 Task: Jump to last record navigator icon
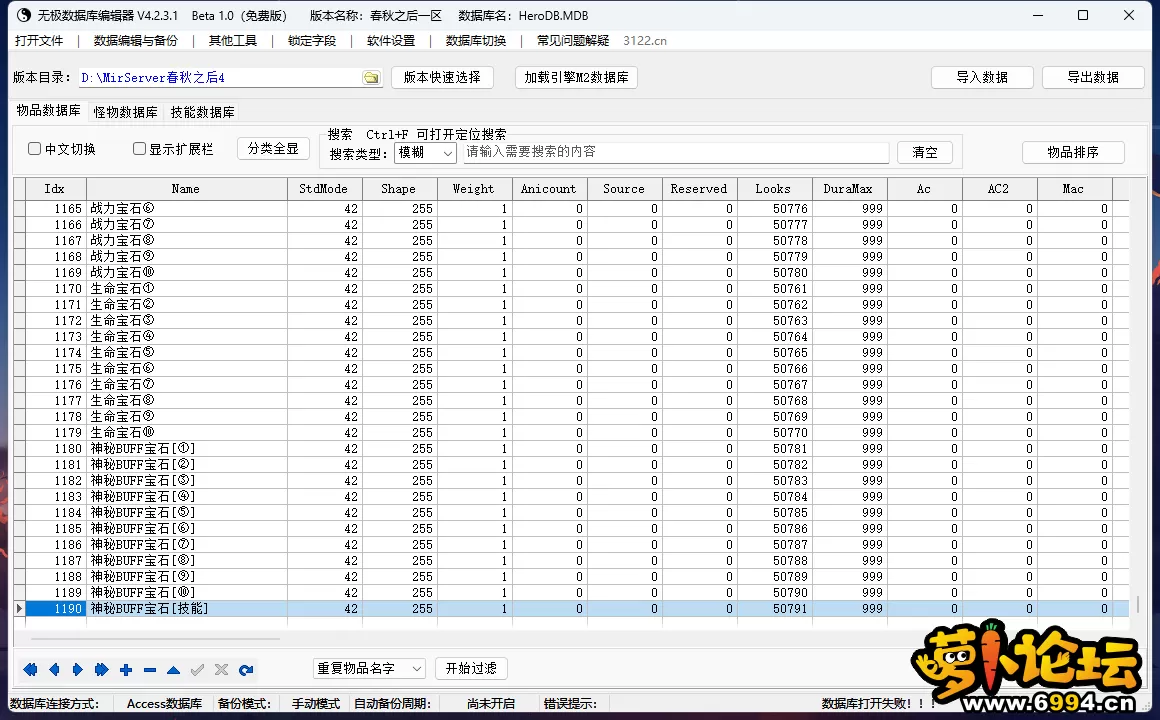point(102,670)
